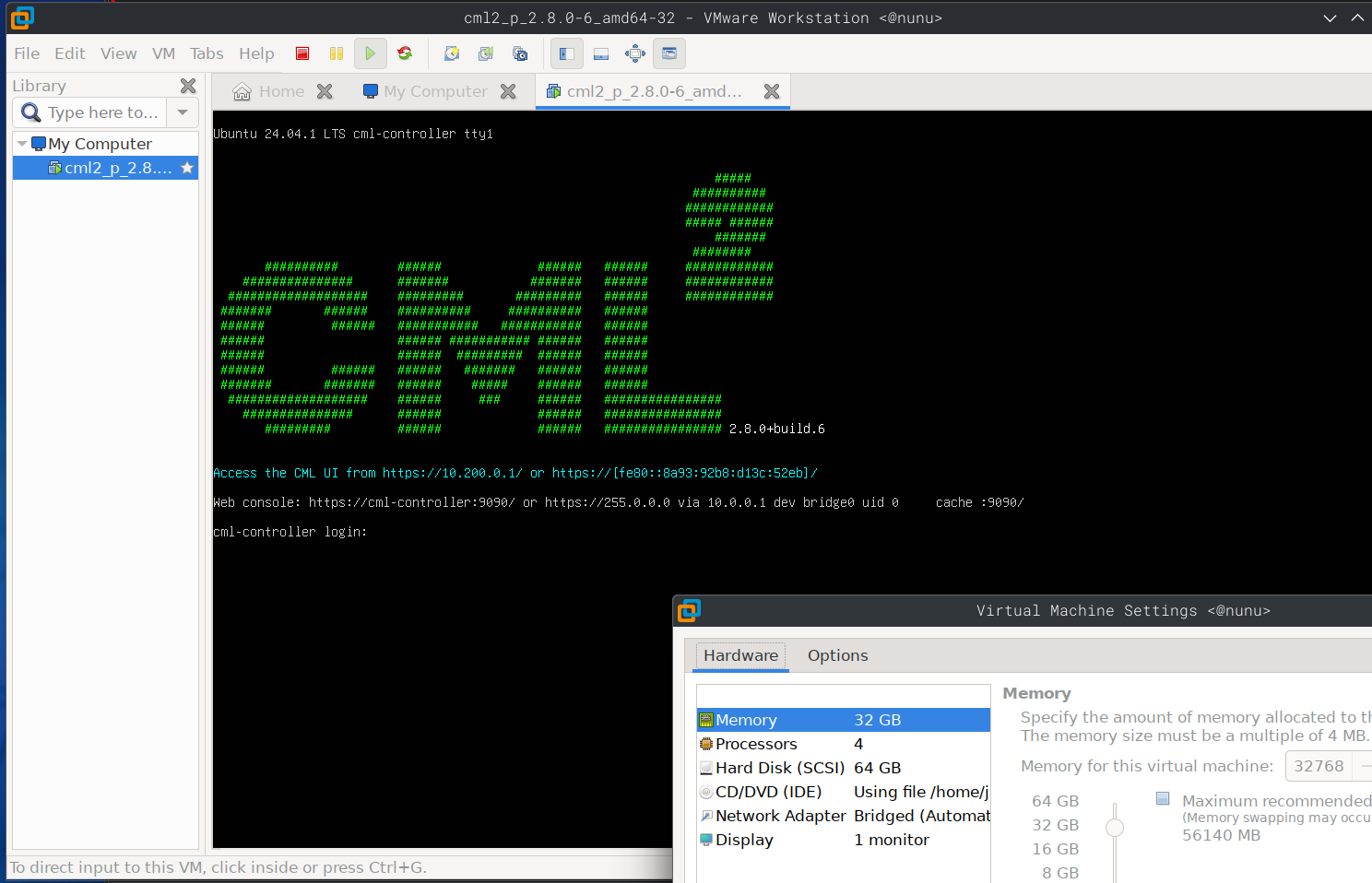Viewport: 1372px width, 883px height.
Task: Click inside the VM console login prompt
Action: tap(290, 532)
